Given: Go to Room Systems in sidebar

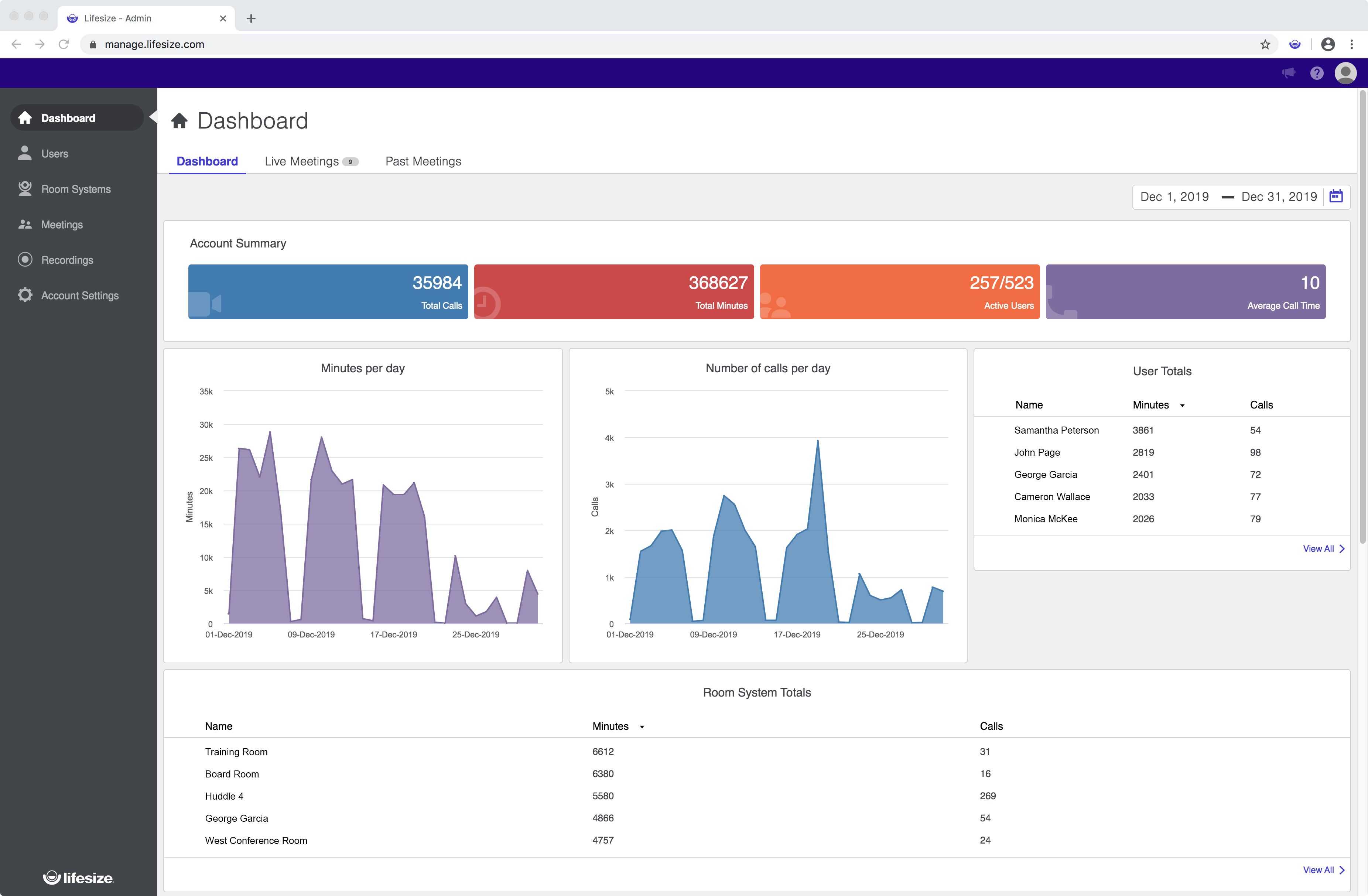Looking at the screenshot, I should [x=76, y=189].
